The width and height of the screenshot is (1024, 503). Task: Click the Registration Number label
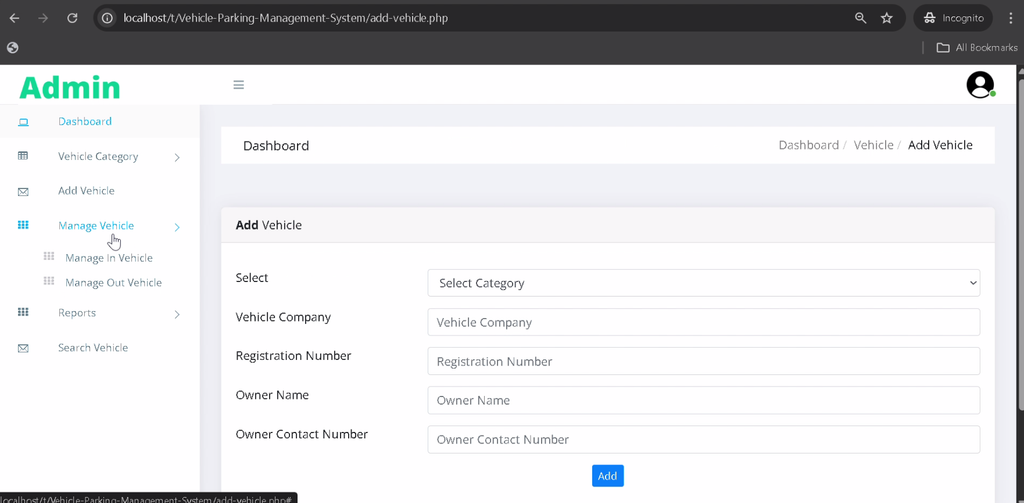click(293, 355)
